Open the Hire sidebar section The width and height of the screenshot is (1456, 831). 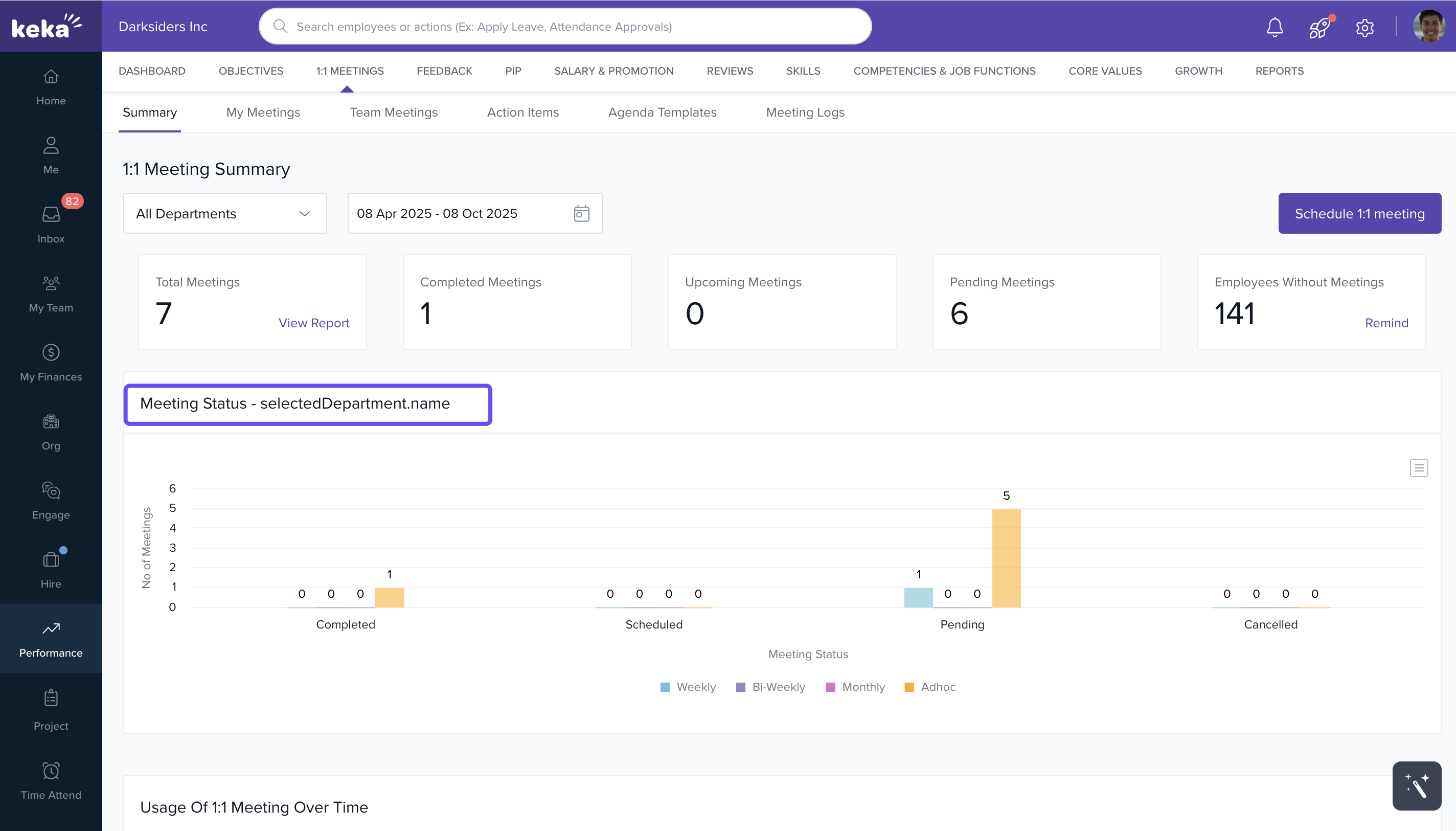coord(51,569)
